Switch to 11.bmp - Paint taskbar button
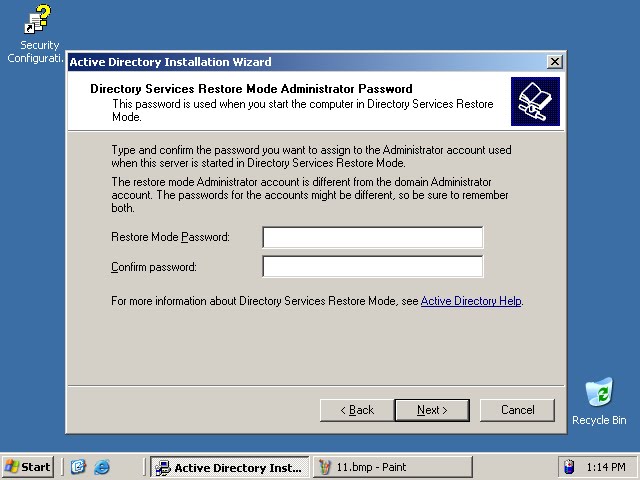Screen dimensions: 640x480 coord(392,467)
